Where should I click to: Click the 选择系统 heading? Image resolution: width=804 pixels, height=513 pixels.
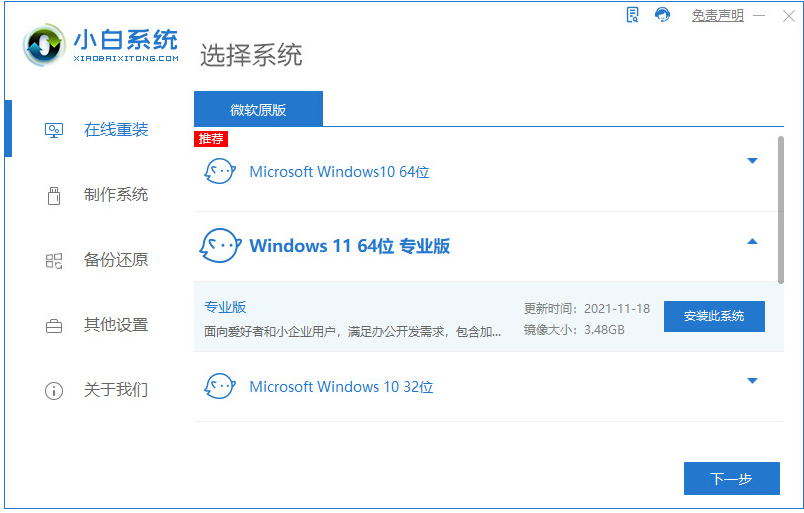tap(251, 55)
